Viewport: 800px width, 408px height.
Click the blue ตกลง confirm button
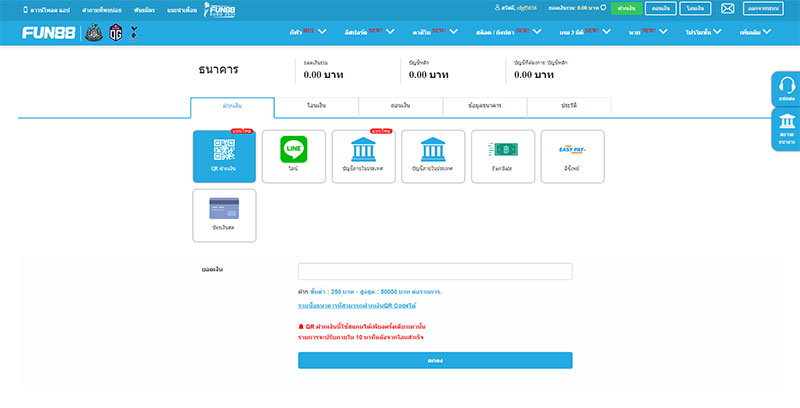(435, 360)
